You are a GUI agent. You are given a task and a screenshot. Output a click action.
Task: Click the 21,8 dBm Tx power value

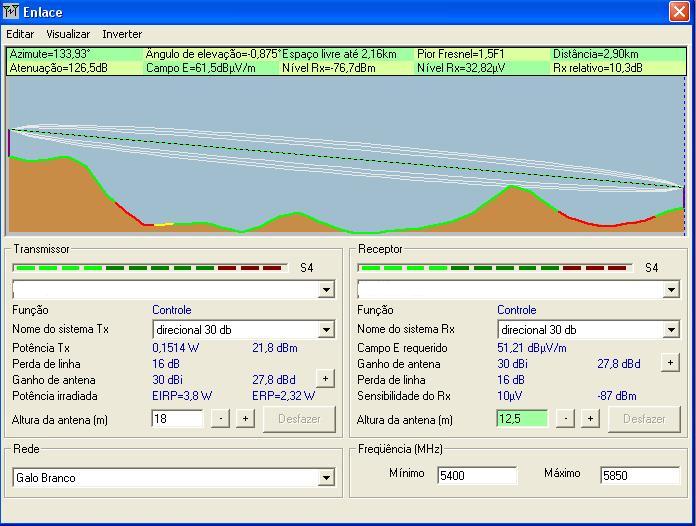[x=274, y=348]
